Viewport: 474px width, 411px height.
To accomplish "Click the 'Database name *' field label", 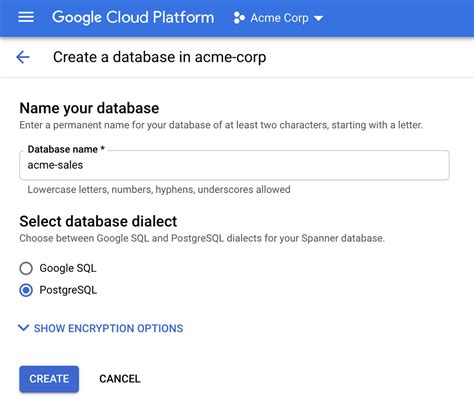I will 66,149.
